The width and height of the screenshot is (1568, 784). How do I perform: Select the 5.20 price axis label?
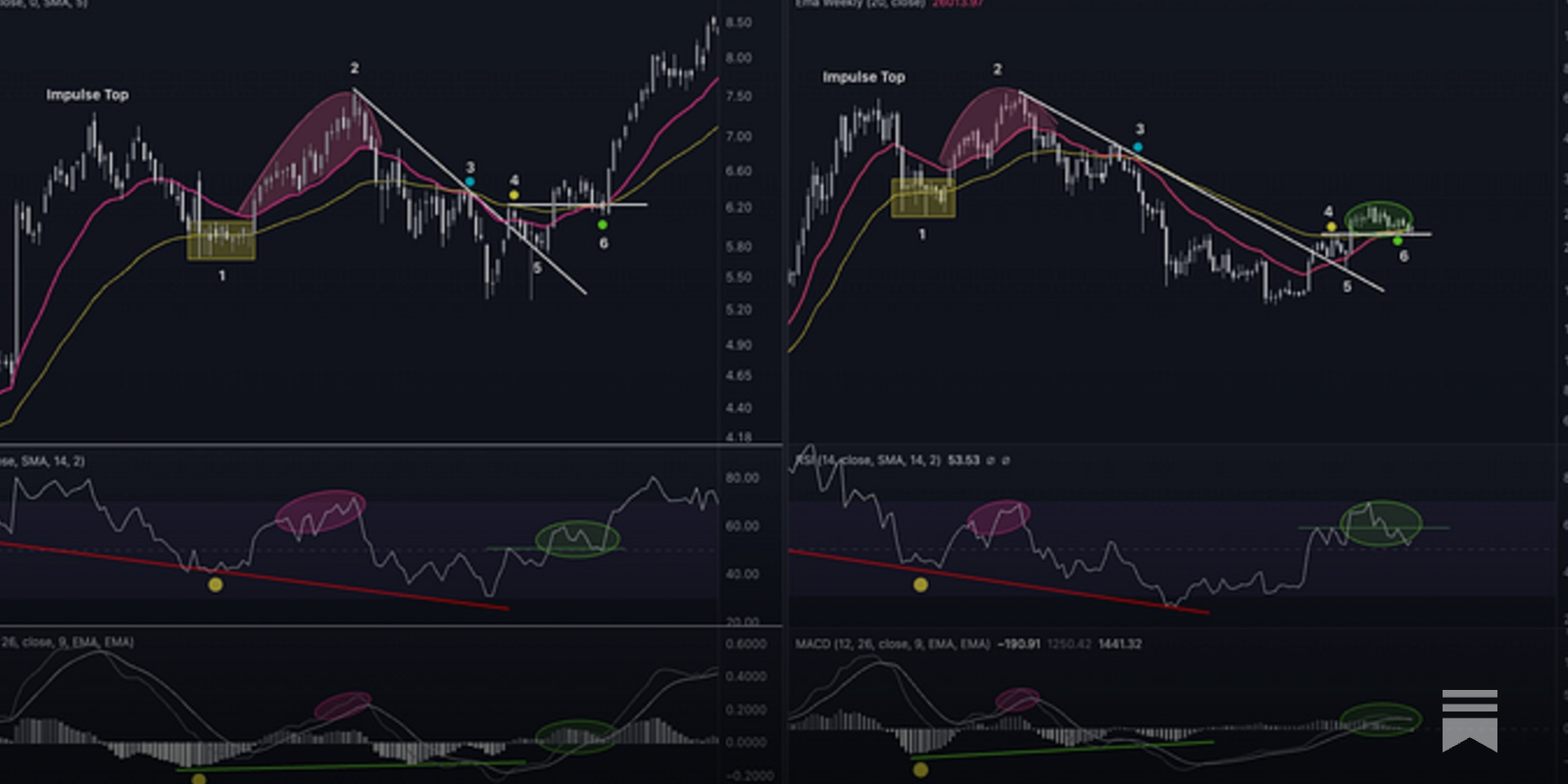[x=739, y=310]
